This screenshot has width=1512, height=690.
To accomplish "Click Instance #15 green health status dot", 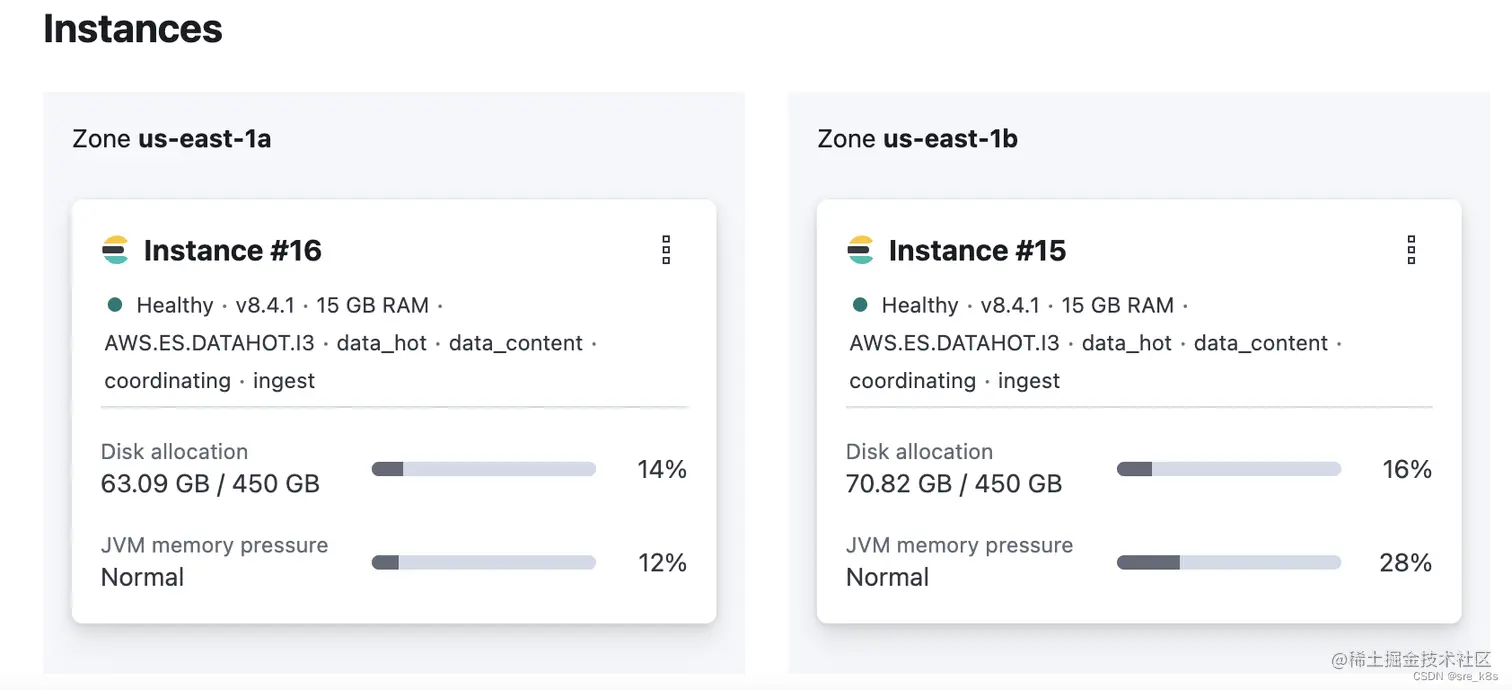I will click(x=860, y=305).
